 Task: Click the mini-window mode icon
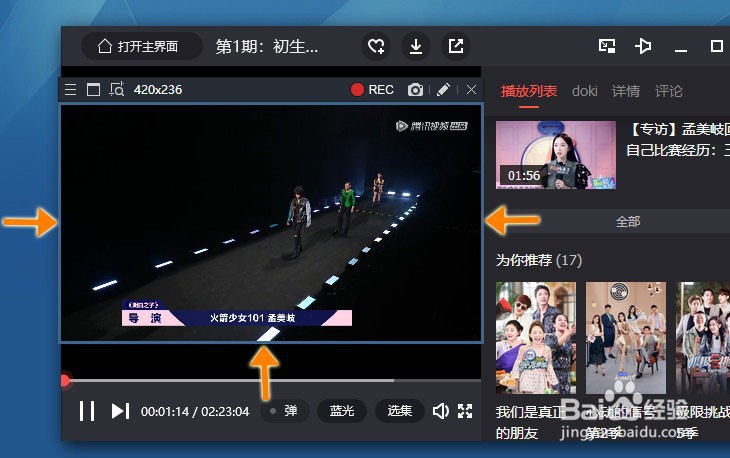[607, 46]
